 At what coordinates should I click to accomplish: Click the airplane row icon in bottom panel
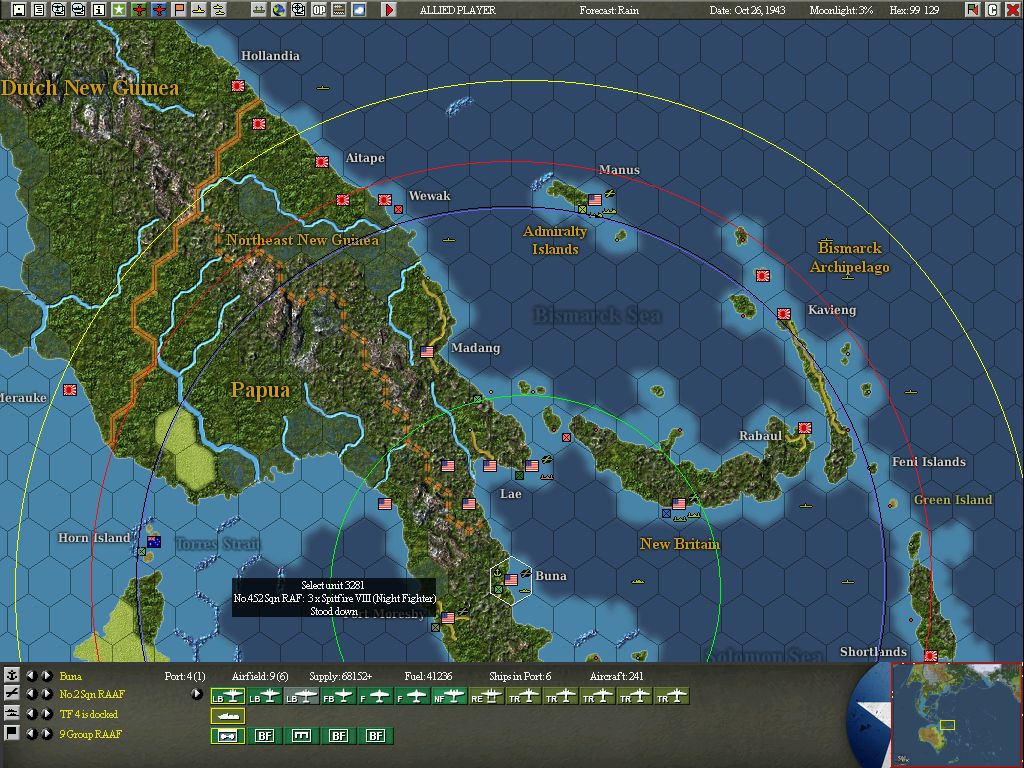tap(12, 694)
